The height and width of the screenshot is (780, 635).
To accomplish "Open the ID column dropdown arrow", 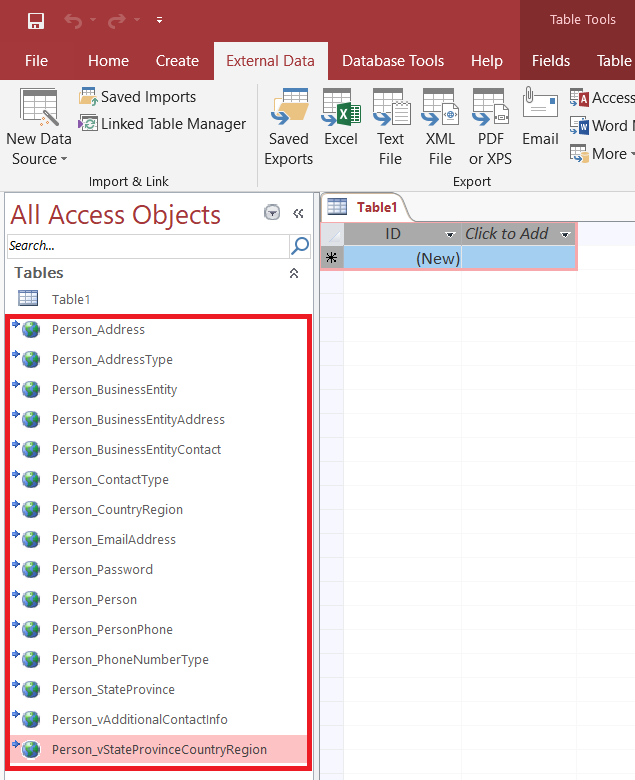I will (450, 234).
